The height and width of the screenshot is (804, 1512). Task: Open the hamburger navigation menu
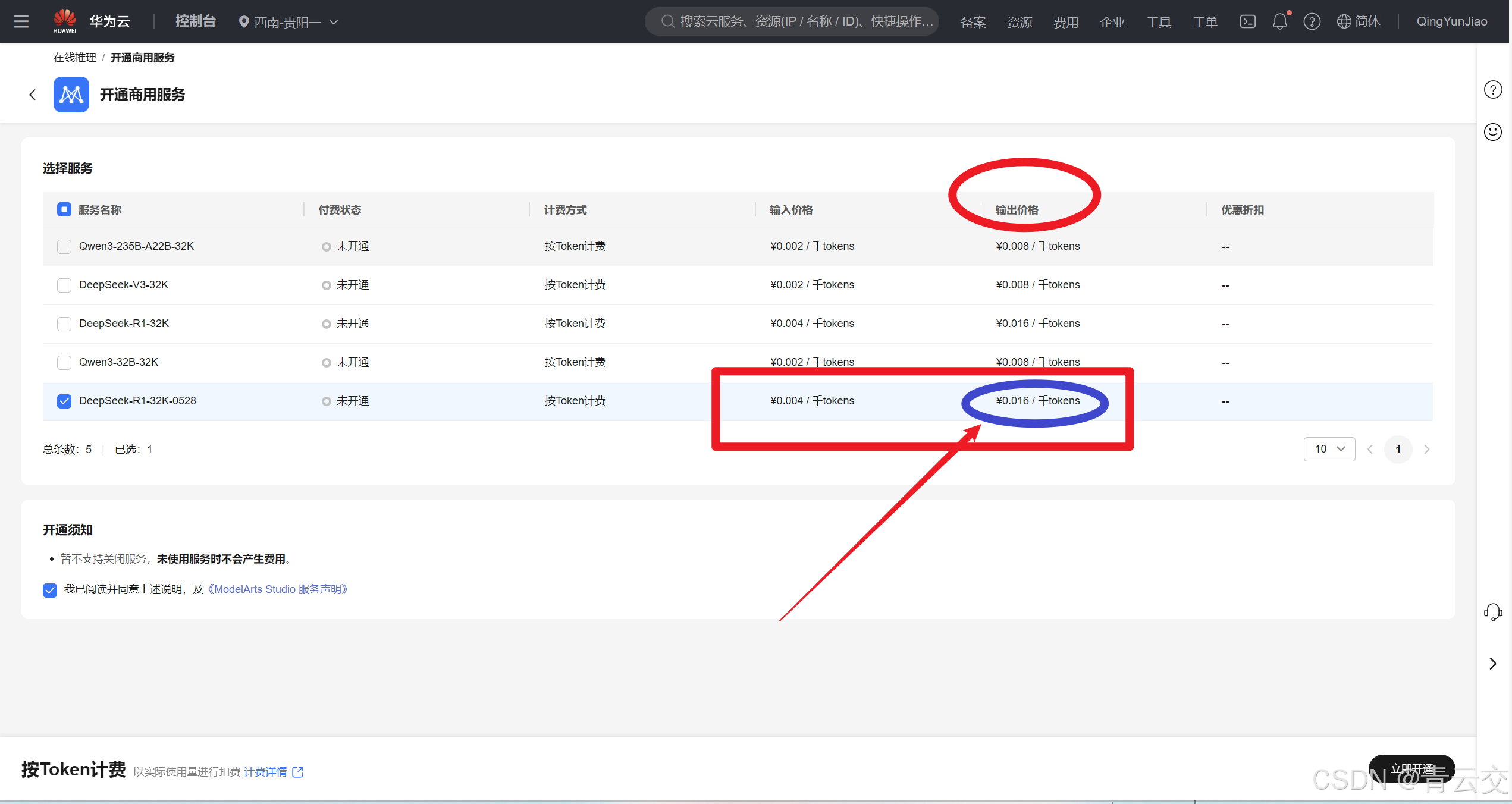[21, 22]
